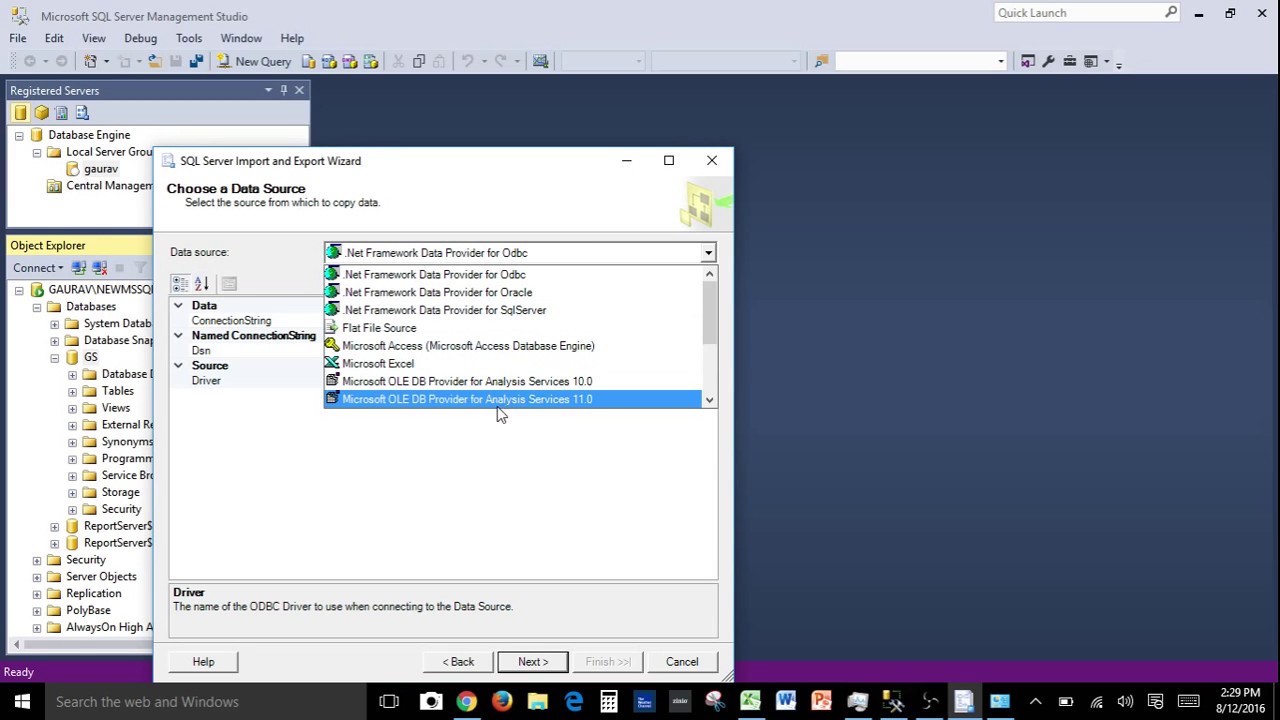Select .Net Framework Data Provider for SqlServer
Image resolution: width=1280 pixels, height=720 pixels.
click(x=513, y=310)
